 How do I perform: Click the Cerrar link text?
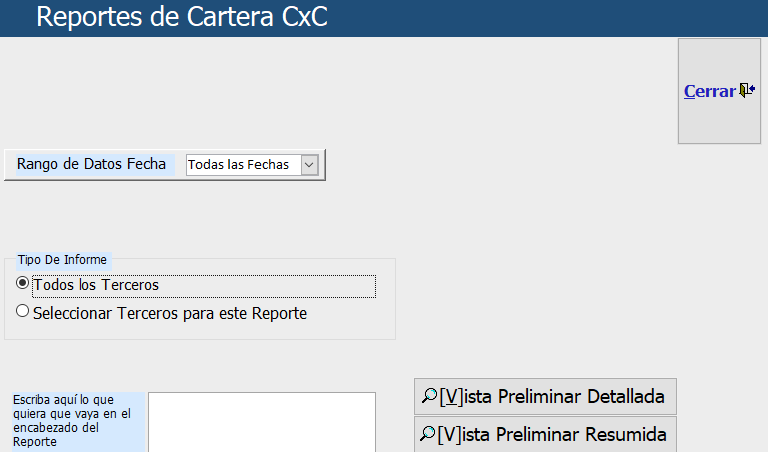point(710,91)
